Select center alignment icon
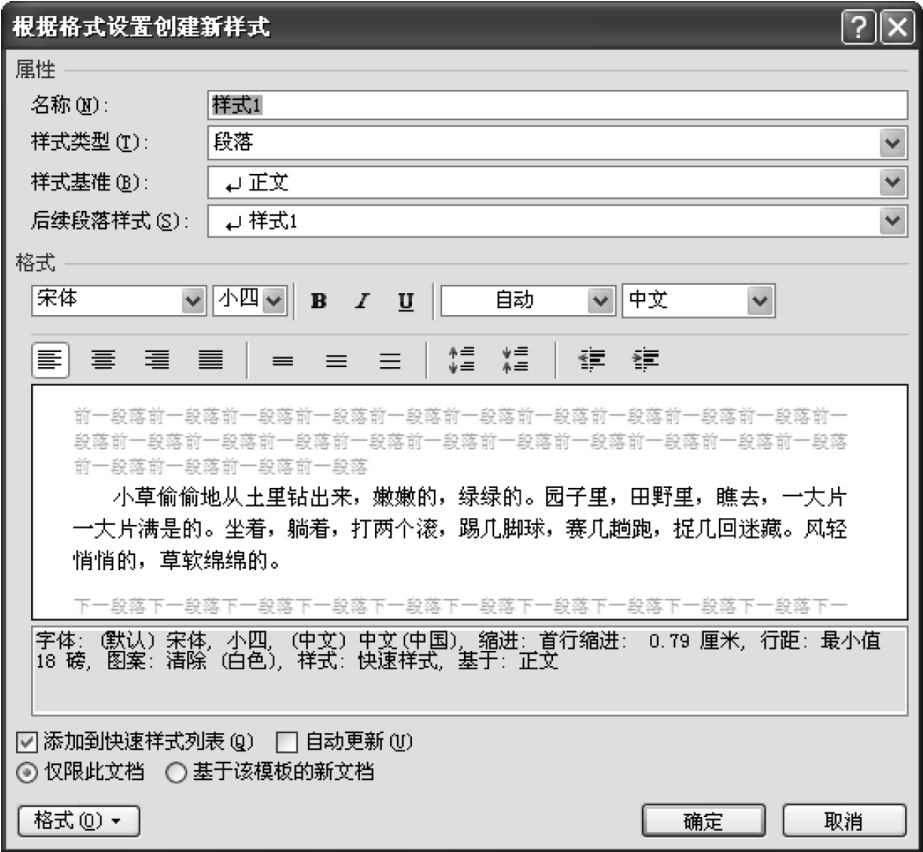Screen dimensions: 923x852 103,359
